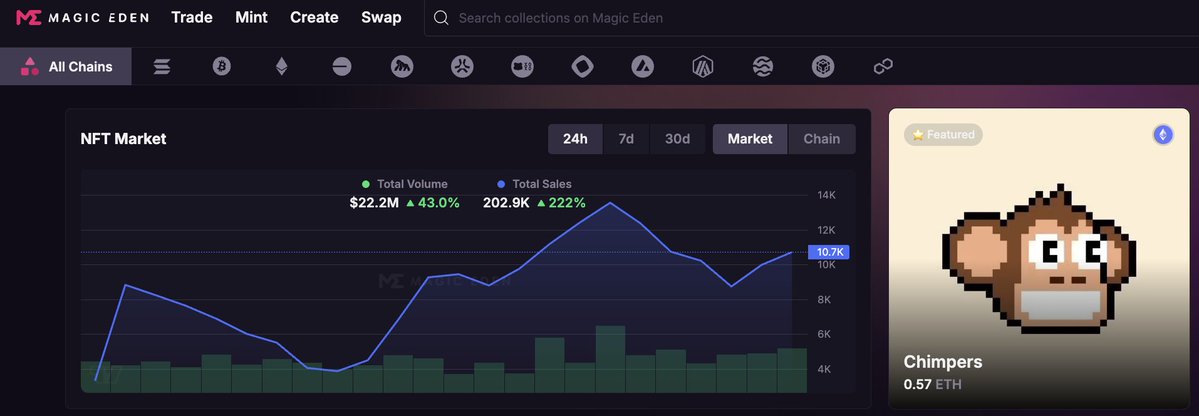This screenshot has height=416, width=1199.
Task: Open the Create menu
Action: [314, 18]
